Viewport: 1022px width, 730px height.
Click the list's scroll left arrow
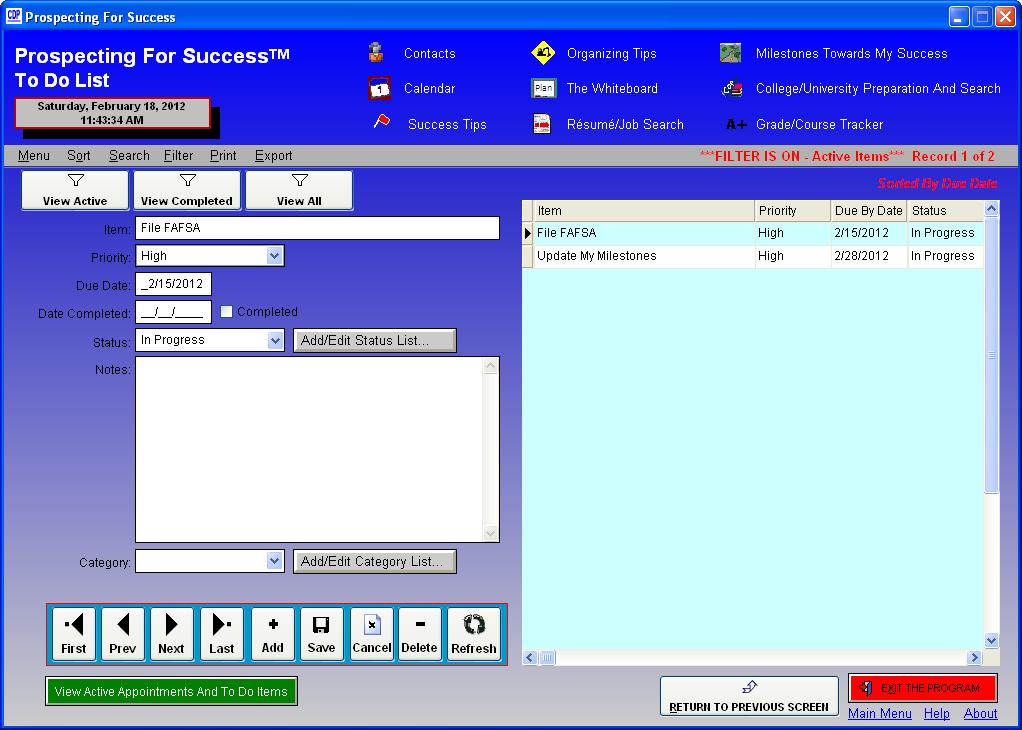530,658
